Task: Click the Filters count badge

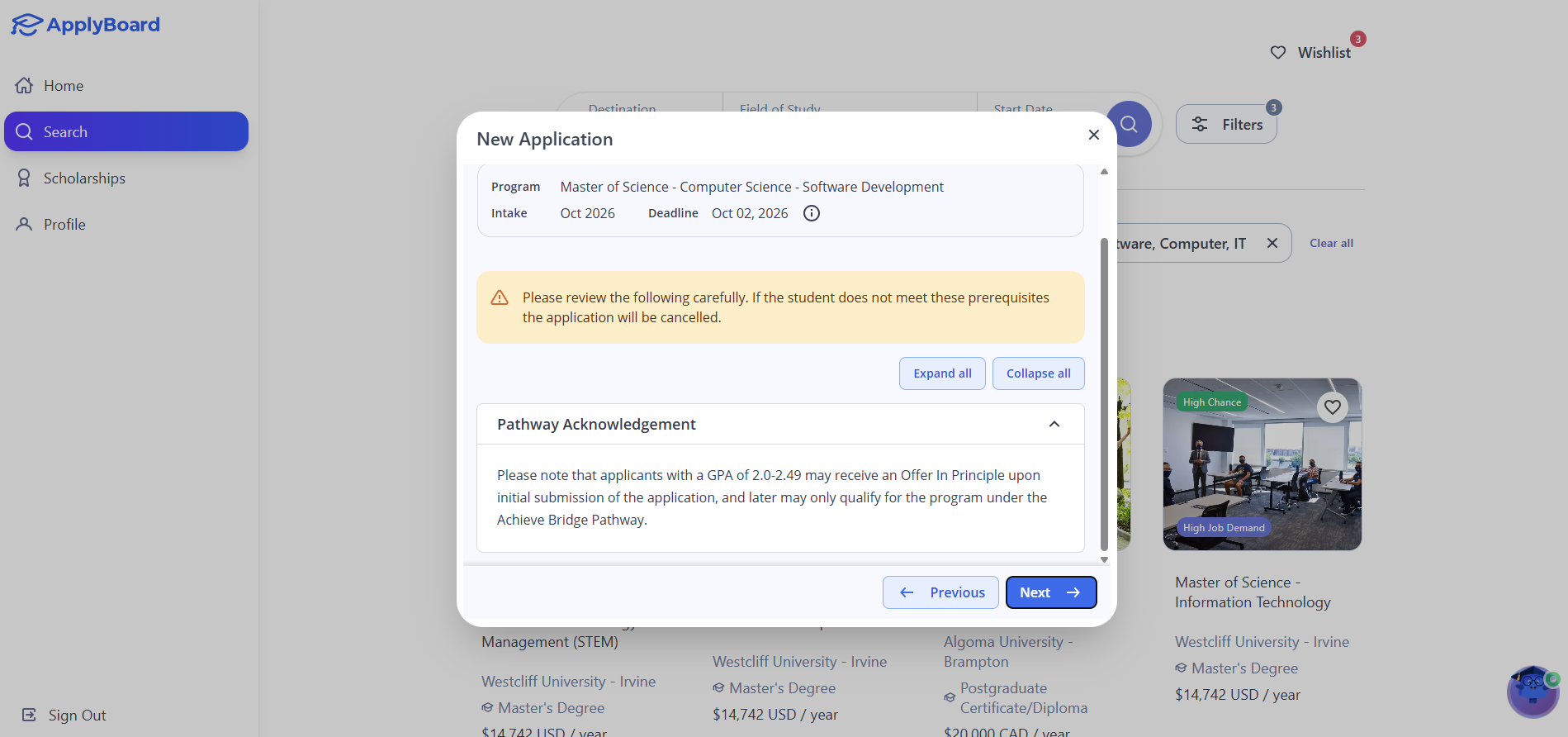Action: pyautogui.click(x=1274, y=107)
